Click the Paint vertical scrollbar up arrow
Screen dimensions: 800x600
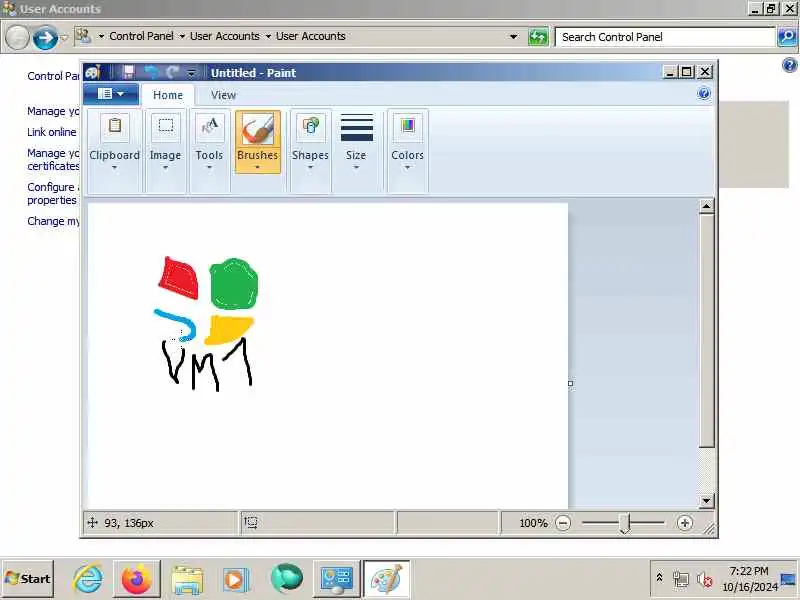pos(706,206)
